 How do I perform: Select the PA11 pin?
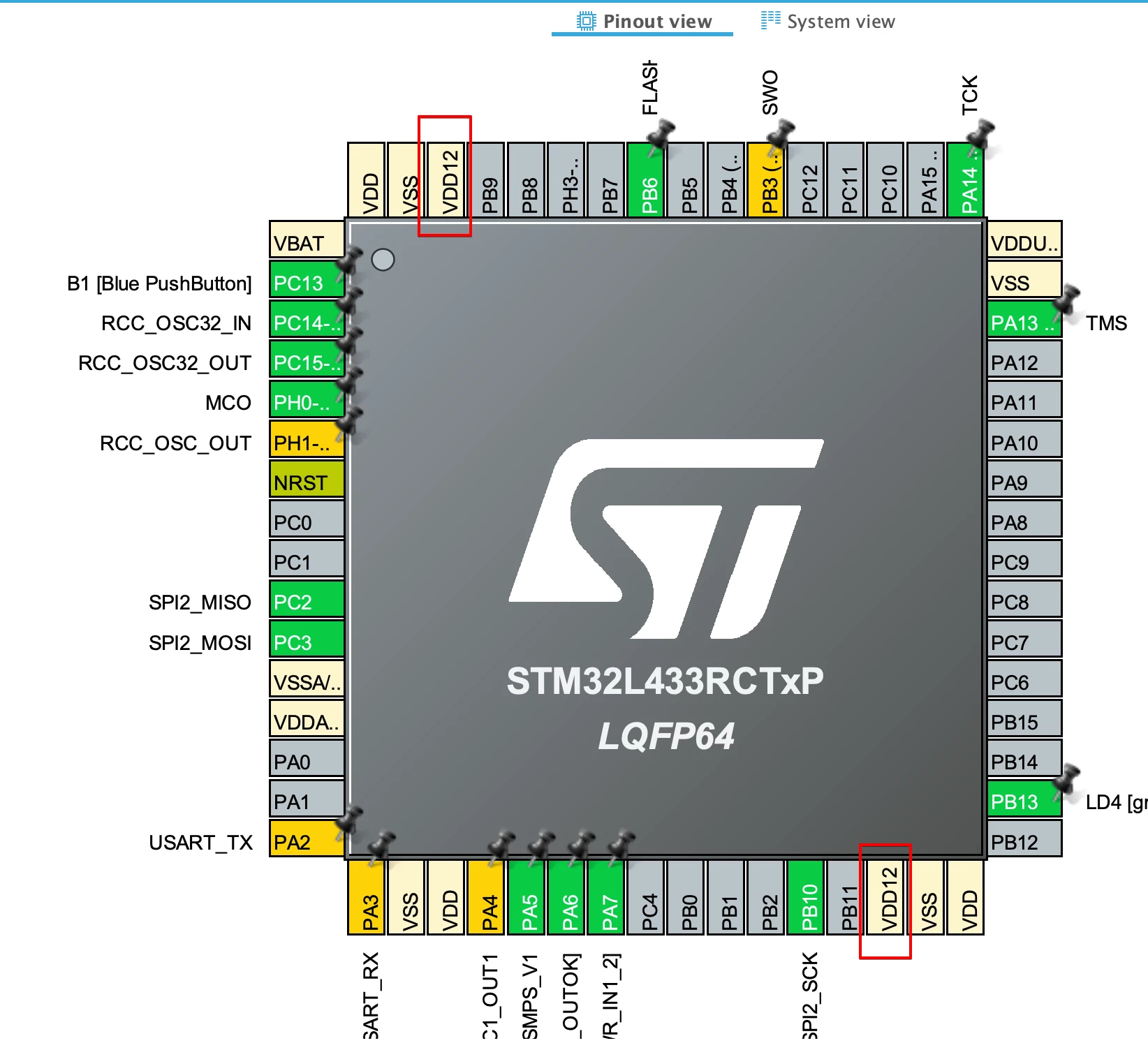coord(1024,399)
